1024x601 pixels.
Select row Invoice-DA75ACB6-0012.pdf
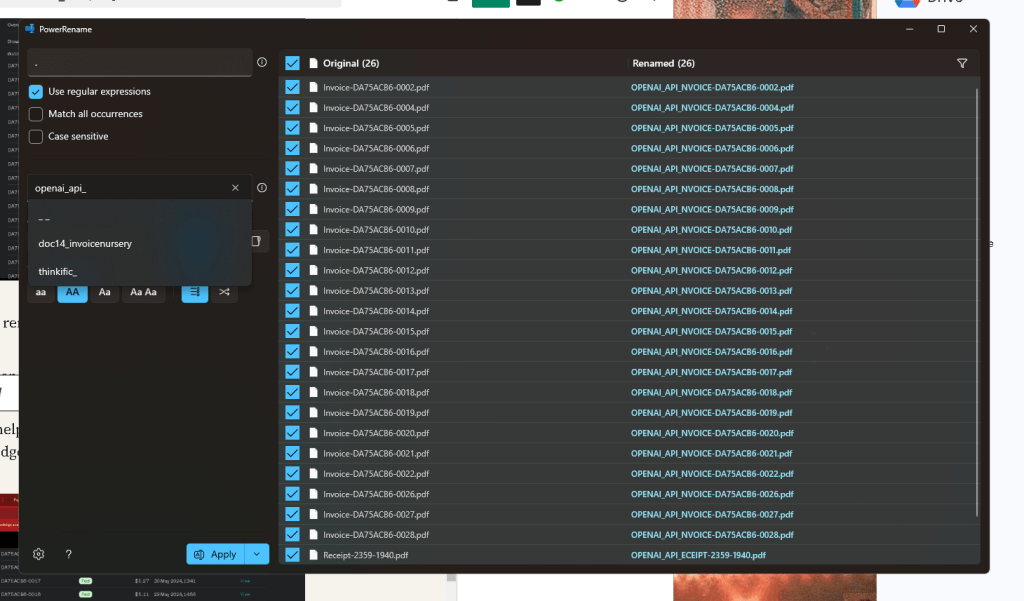pyautogui.click(x=630, y=270)
